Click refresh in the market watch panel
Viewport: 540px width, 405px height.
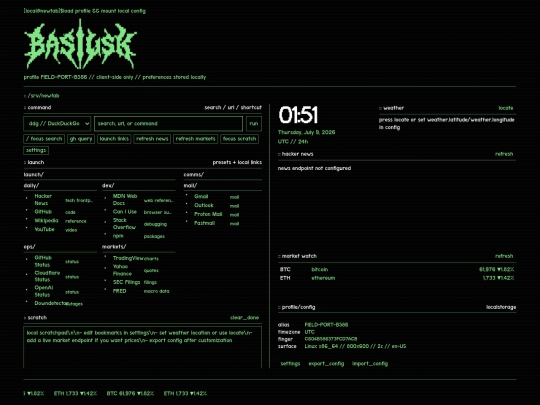point(504,256)
